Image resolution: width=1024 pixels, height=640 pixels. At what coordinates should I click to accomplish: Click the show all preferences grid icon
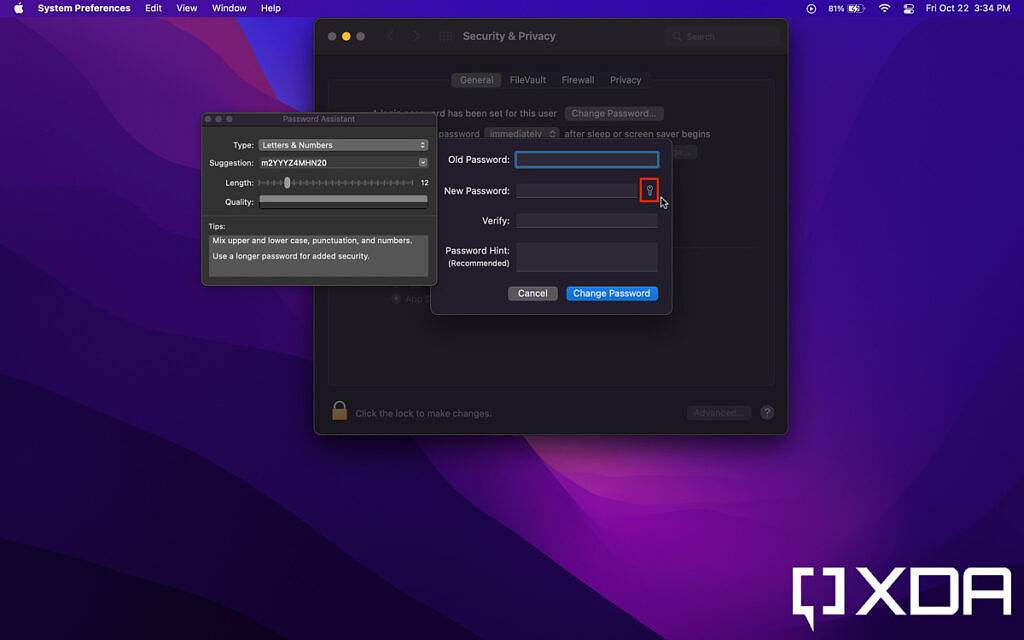(x=445, y=37)
